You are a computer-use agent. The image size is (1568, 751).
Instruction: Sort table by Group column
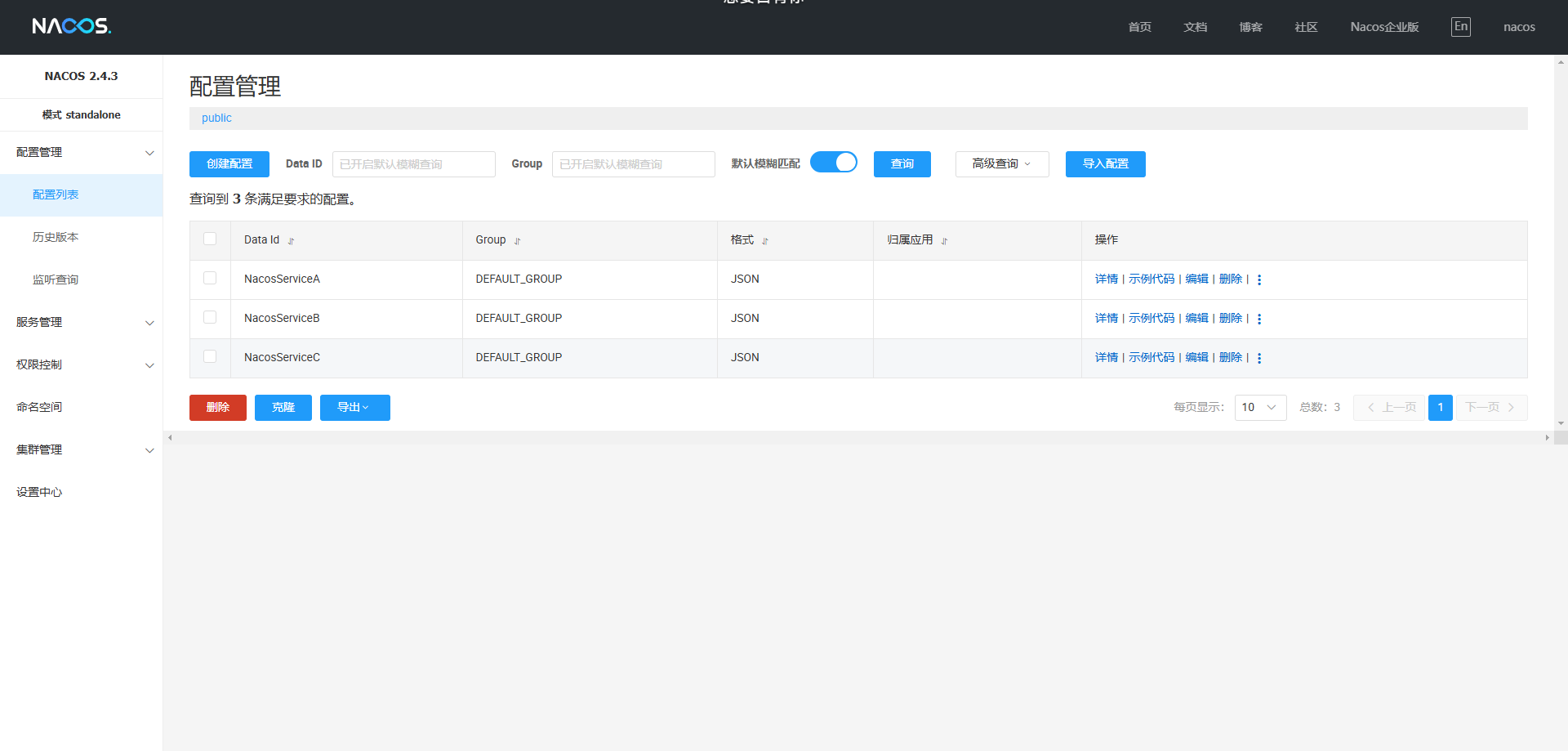pos(517,241)
